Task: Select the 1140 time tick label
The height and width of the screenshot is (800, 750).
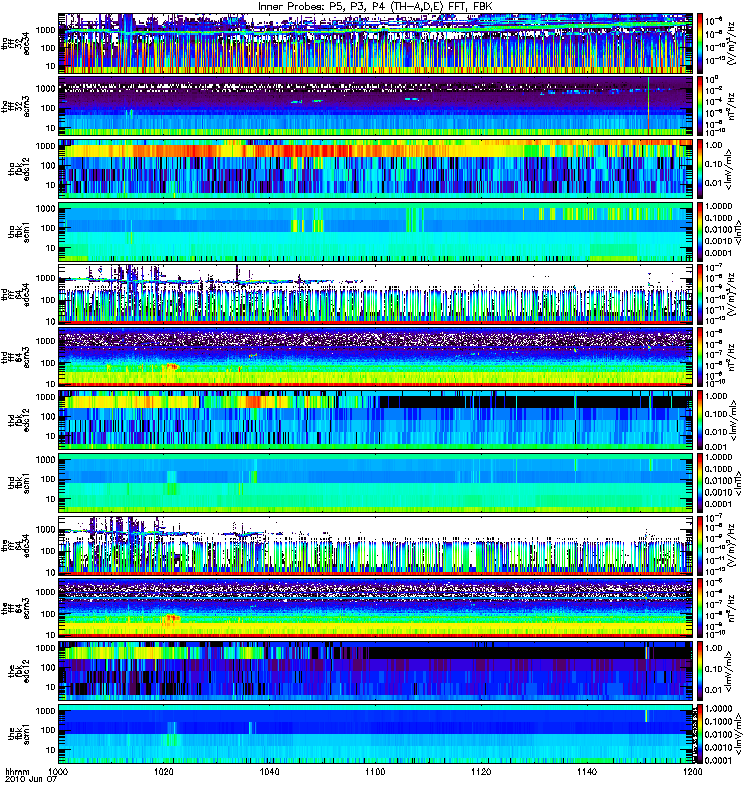Action: click(x=587, y=771)
